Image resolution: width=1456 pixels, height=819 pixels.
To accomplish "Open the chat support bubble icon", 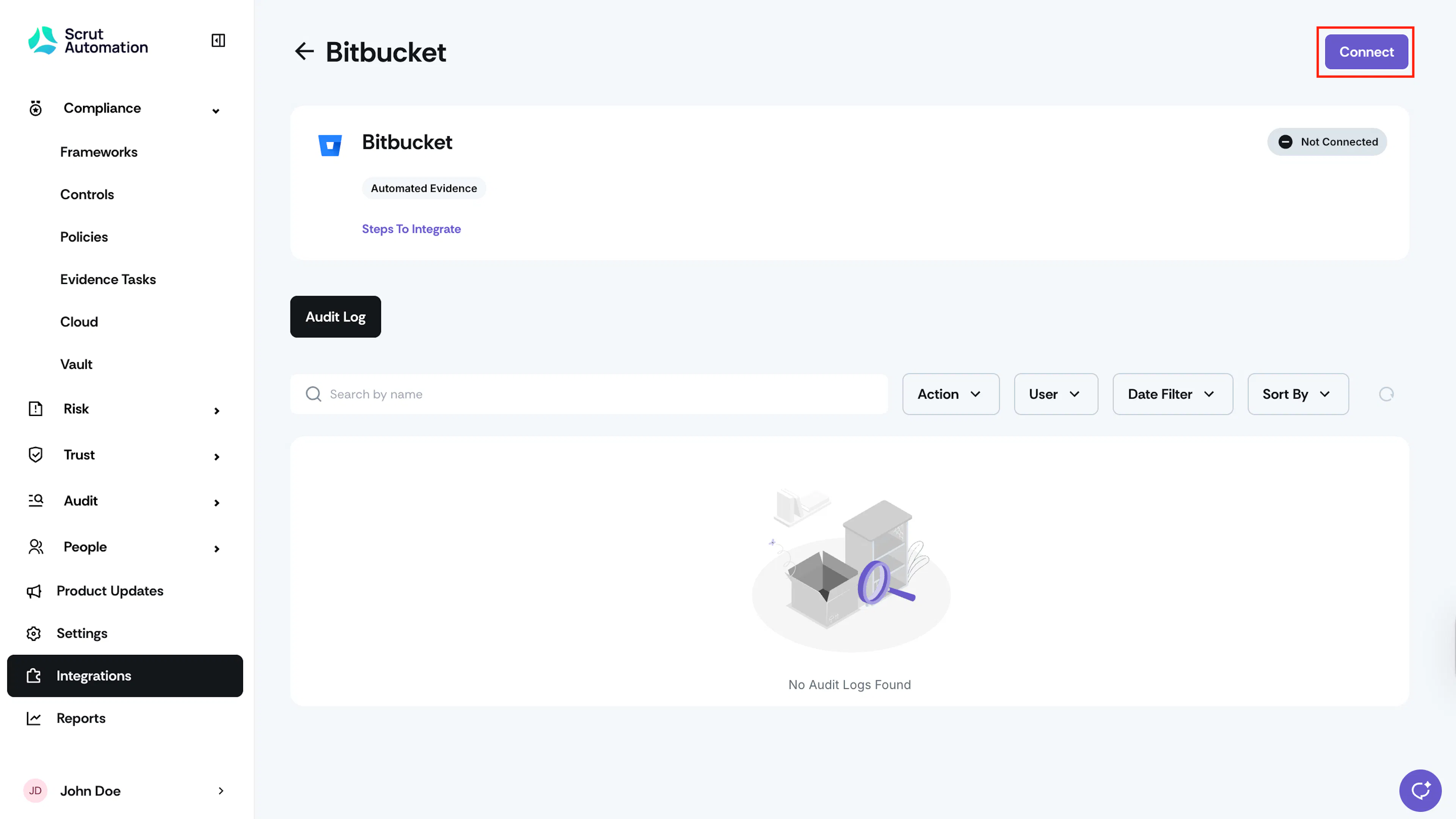I will (x=1420, y=790).
